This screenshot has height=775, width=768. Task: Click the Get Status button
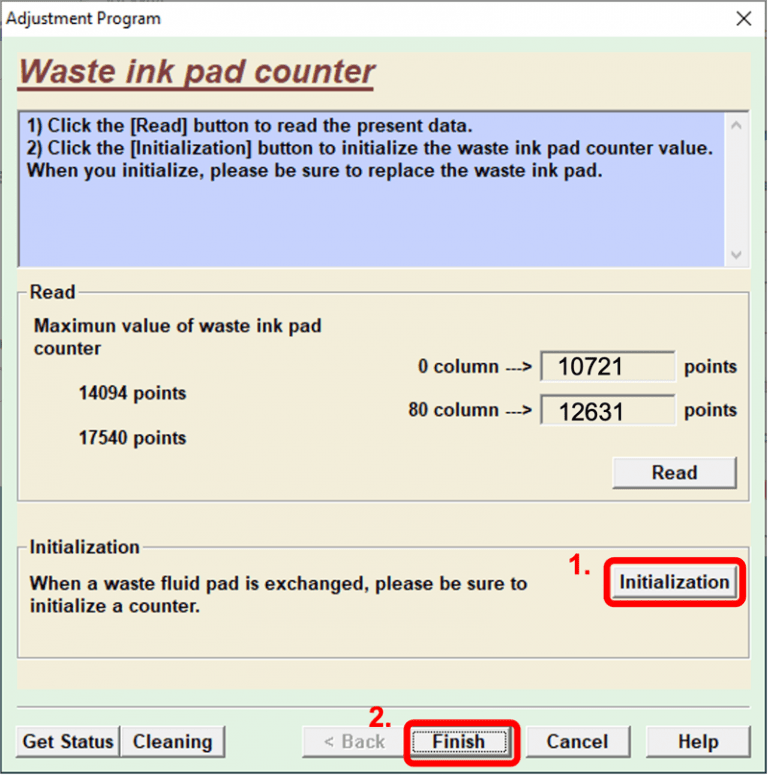click(x=68, y=741)
